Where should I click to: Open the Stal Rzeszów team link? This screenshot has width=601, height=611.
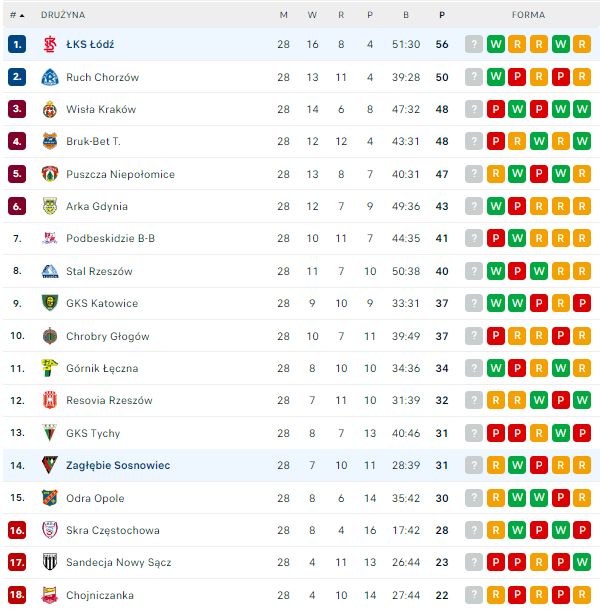click(99, 271)
